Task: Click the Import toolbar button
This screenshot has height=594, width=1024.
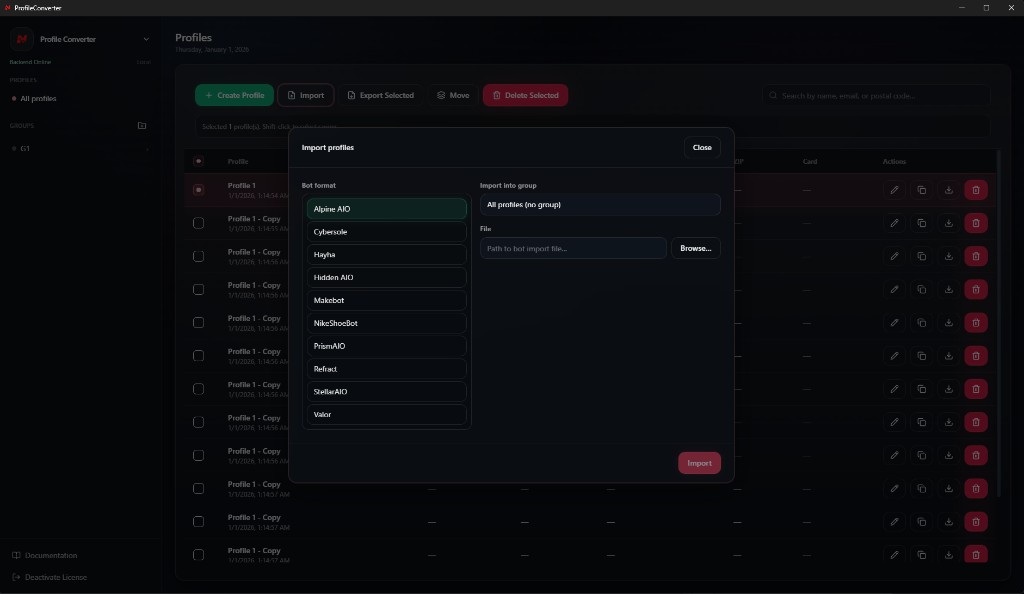Action: coord(306,95)
